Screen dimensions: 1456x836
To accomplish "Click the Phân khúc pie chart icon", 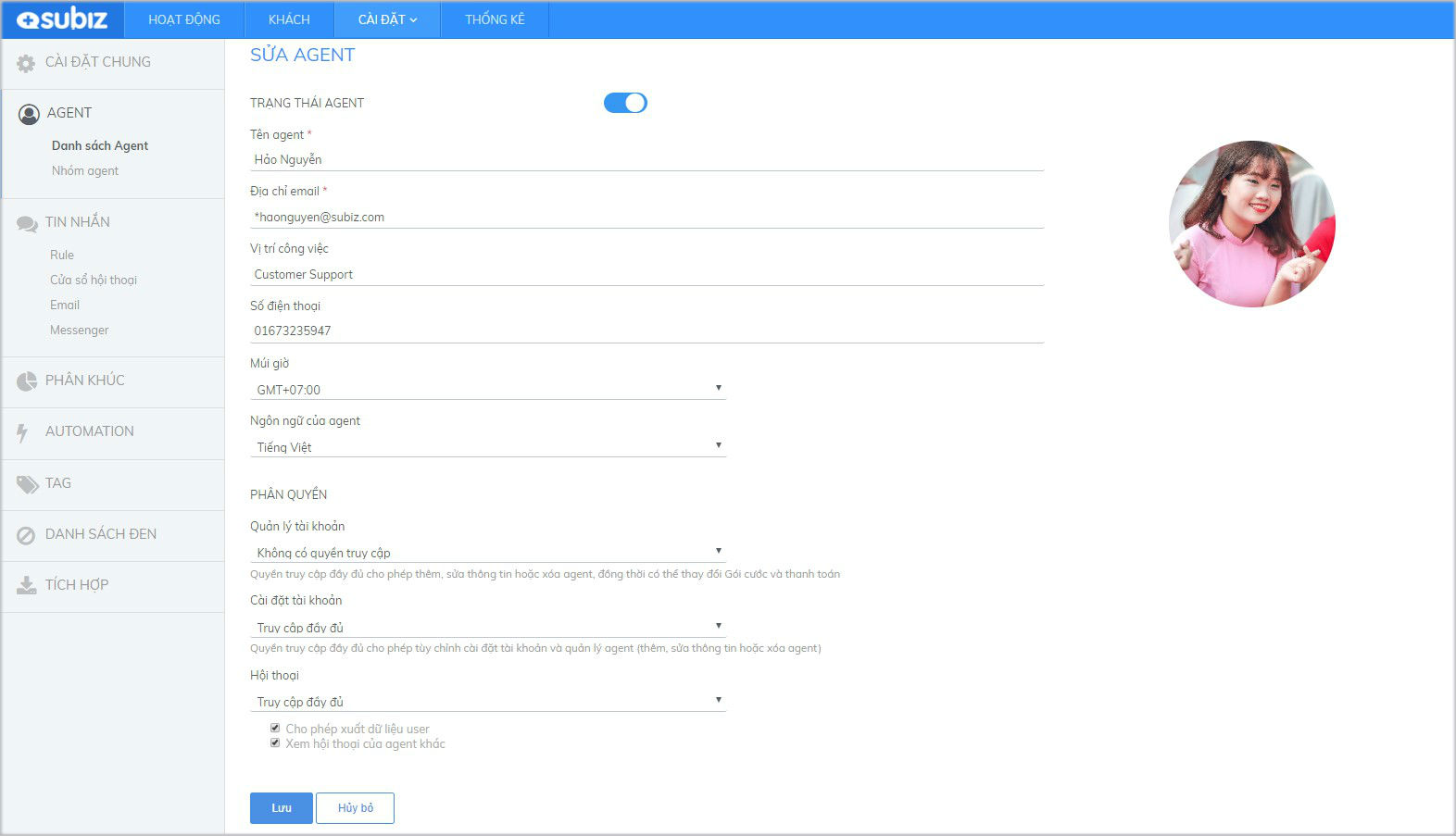I will [27, 381].
